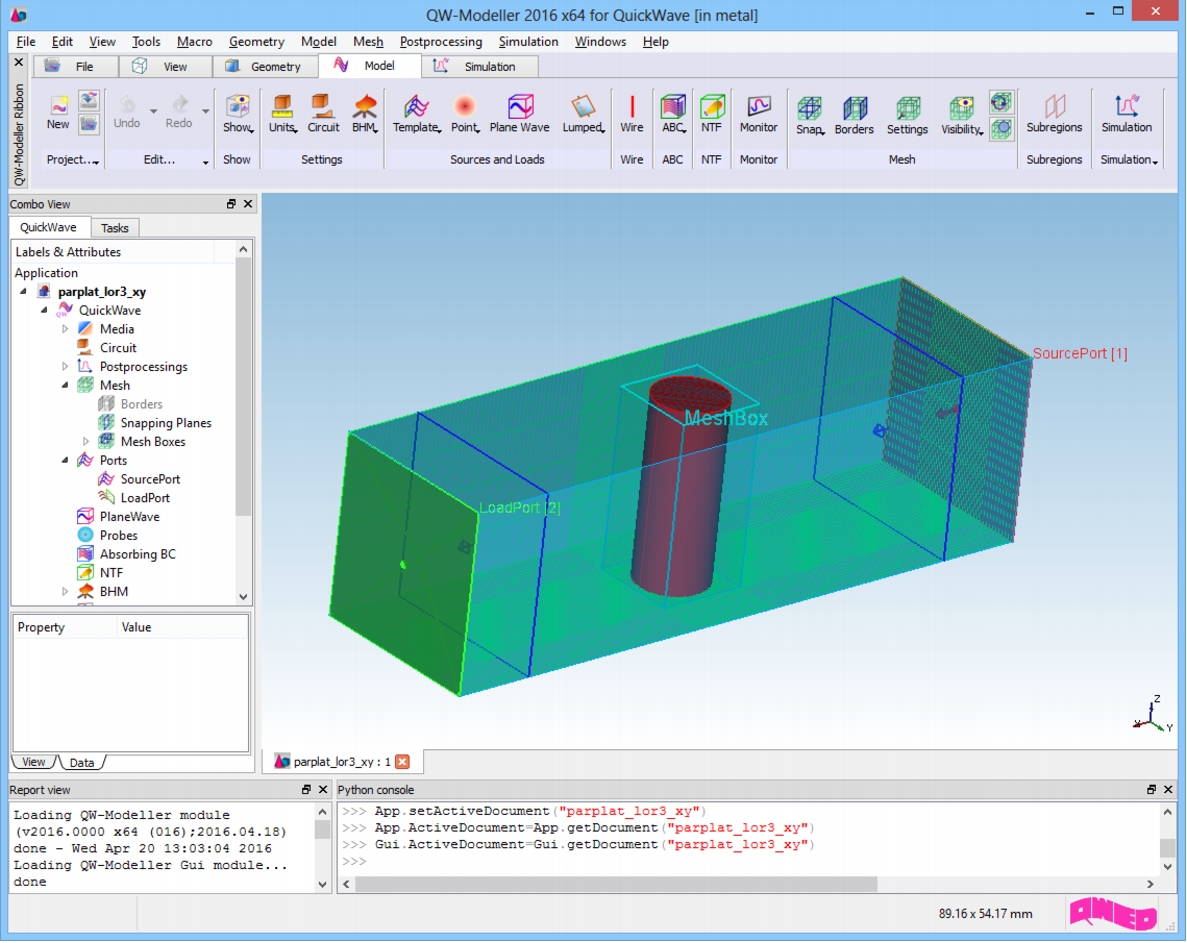The width and height of the screenshot is (1187, 943).
Task: Close the Combo View panel
Action: click(248, 204)
